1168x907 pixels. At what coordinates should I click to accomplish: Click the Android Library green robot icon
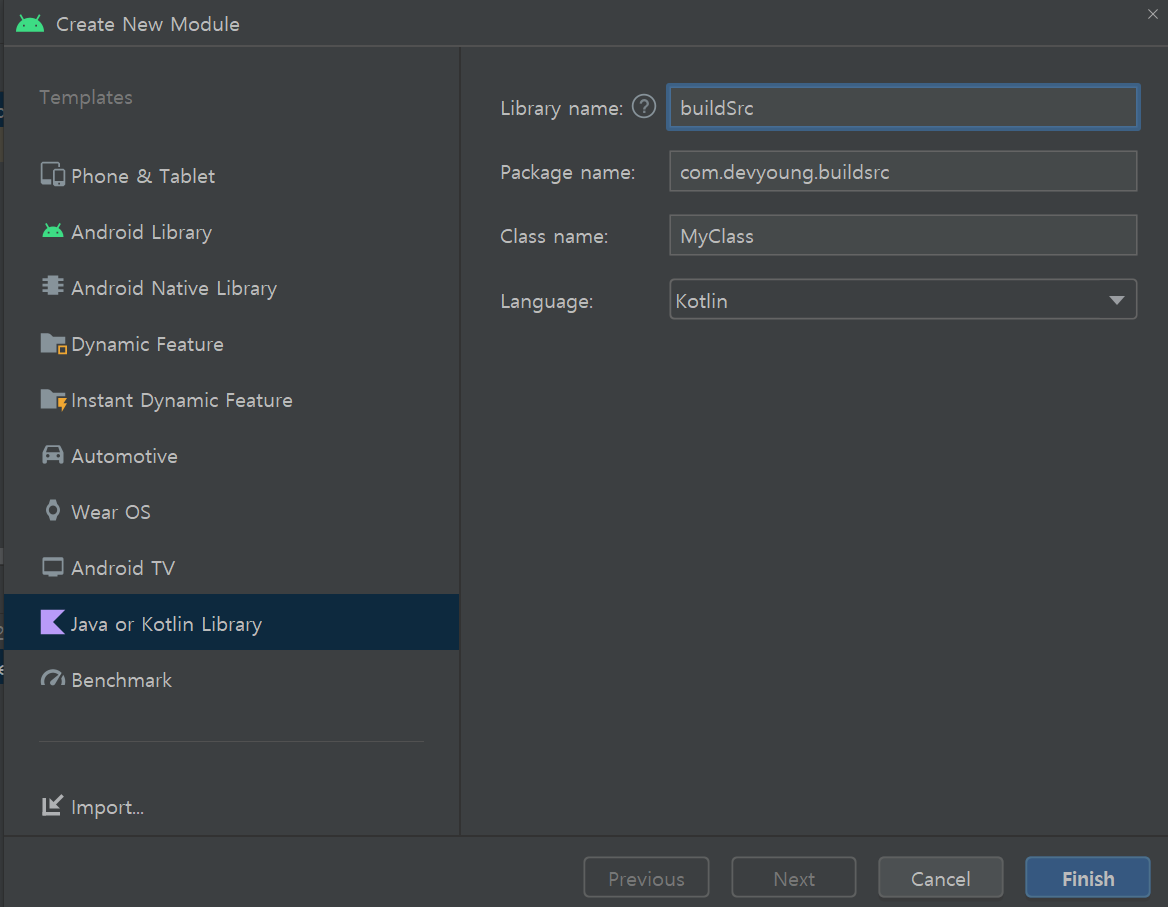pyautogui.click(x=52, y=231)
